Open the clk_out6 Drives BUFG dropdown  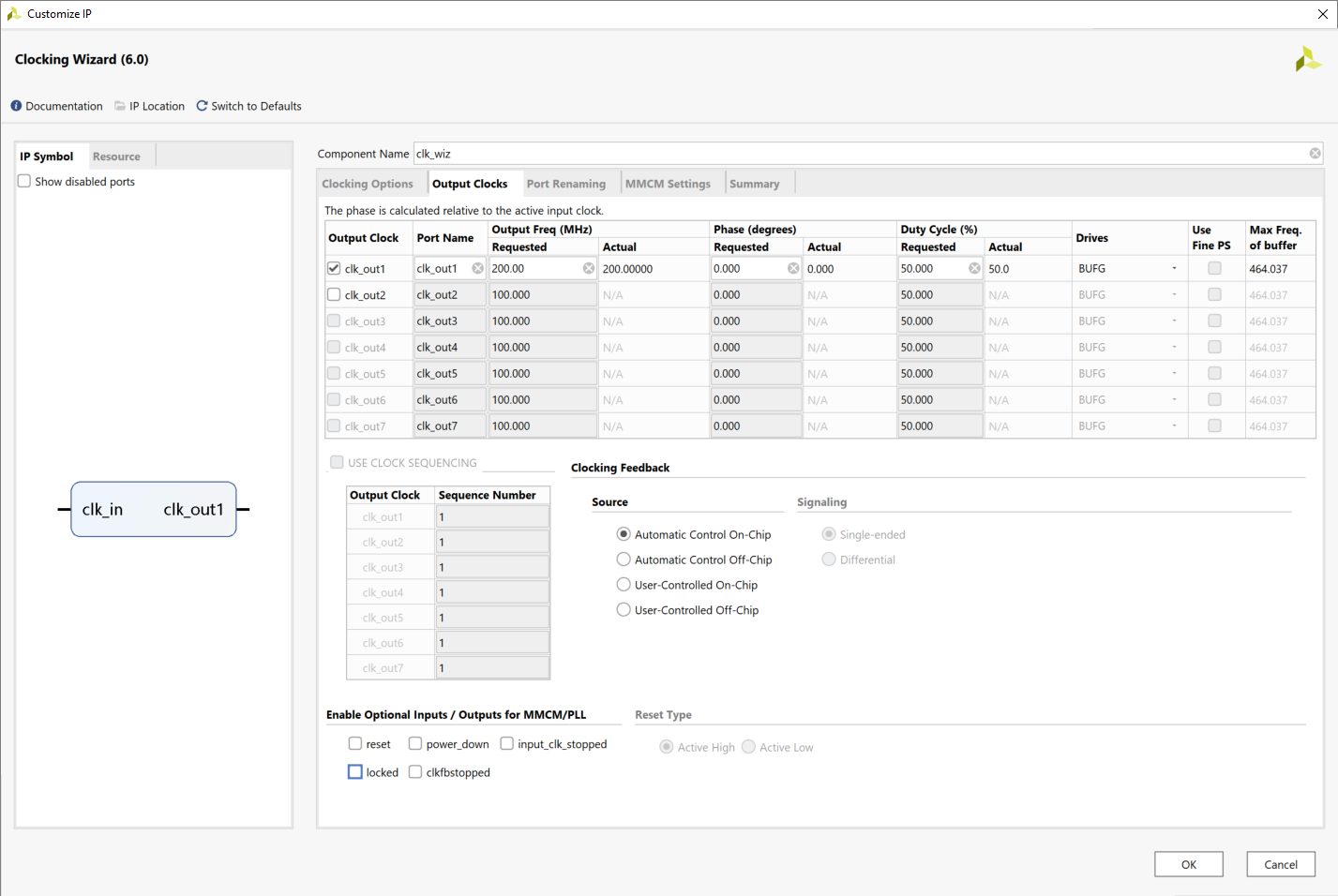coord(1129,399)
